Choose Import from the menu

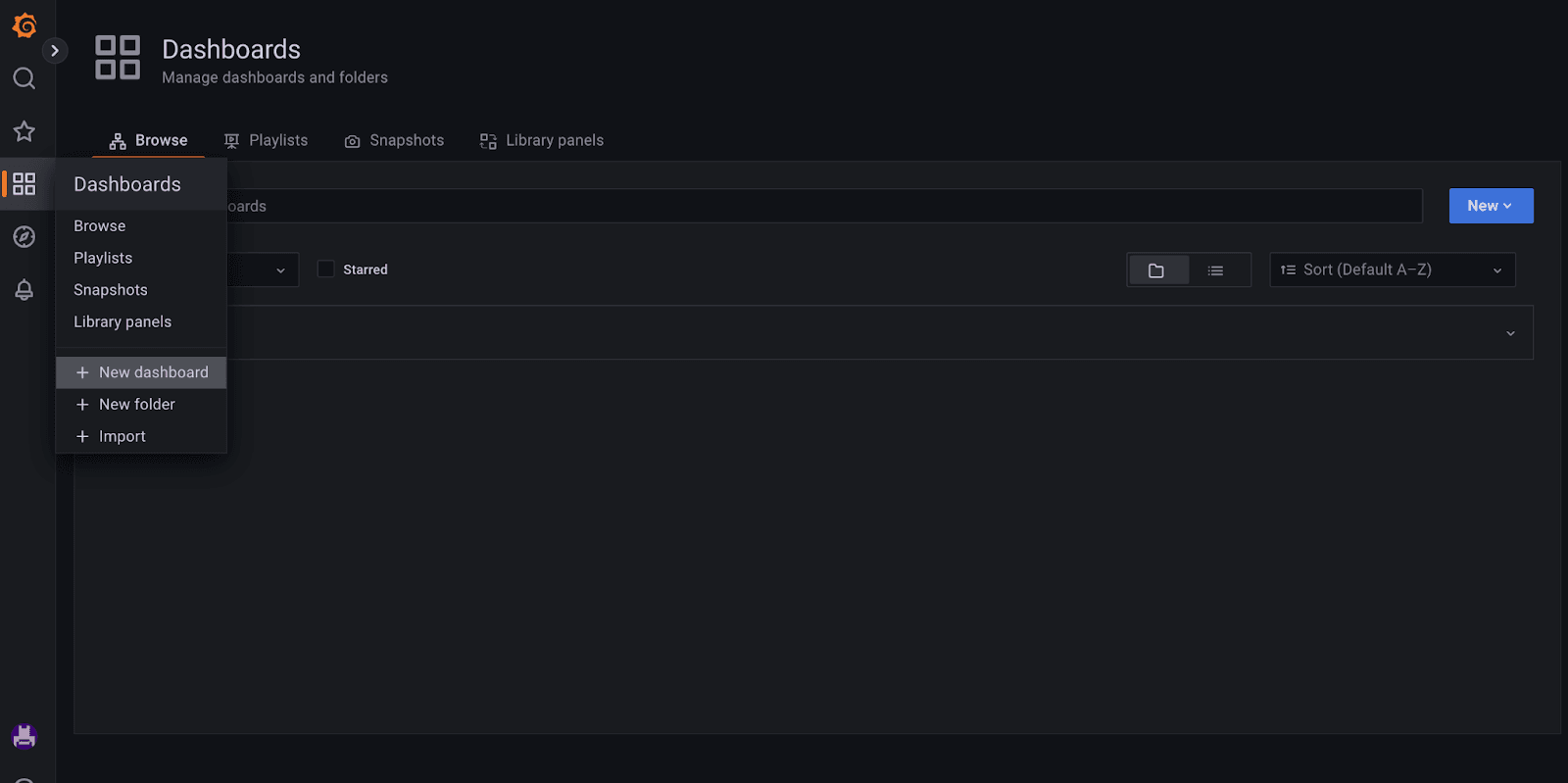(141, 436)
